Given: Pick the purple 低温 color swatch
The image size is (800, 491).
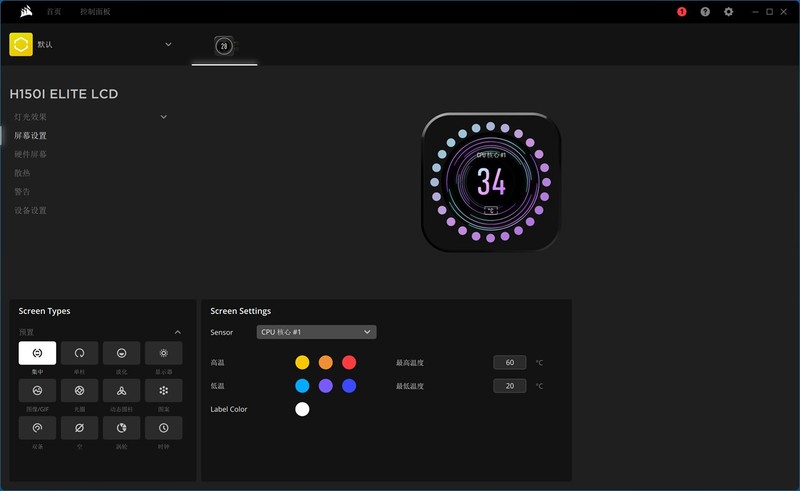Looking at the screenshot, I should point(326,386).
